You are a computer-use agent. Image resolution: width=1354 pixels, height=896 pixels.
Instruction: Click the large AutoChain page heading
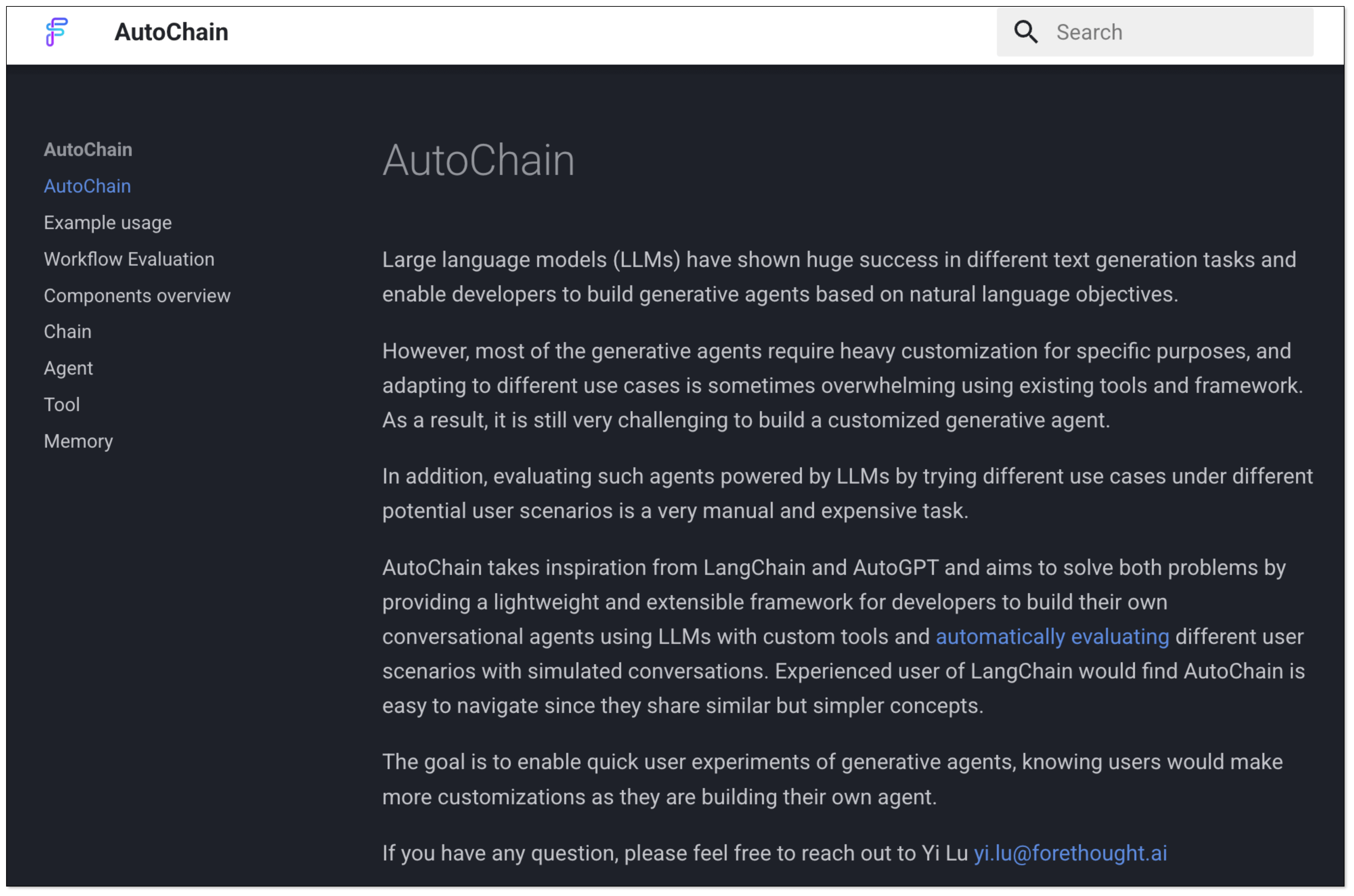[x=478, y=161]
